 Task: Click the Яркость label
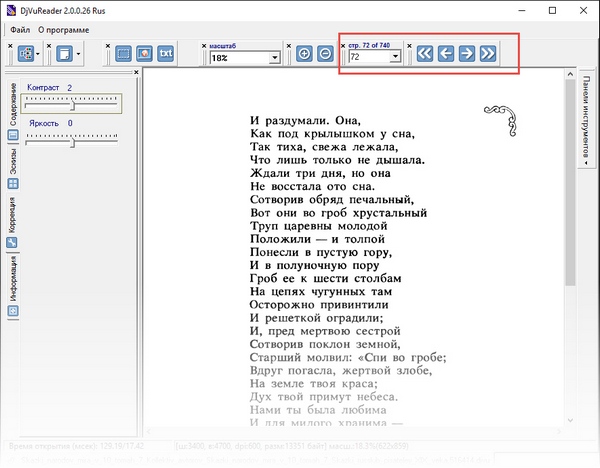pyautogui.click(x=44, y=123)
